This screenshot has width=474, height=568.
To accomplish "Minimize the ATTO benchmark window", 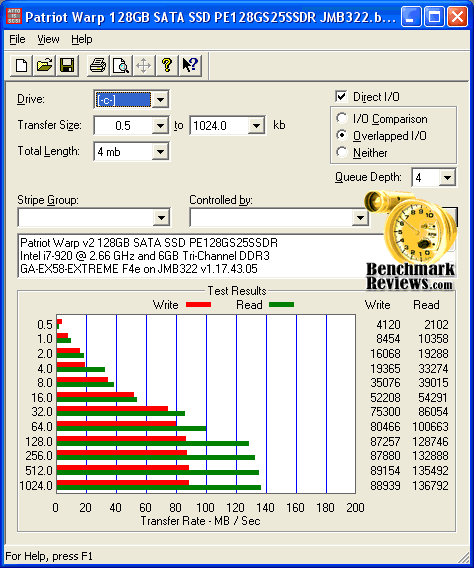I will coord(411,17).
